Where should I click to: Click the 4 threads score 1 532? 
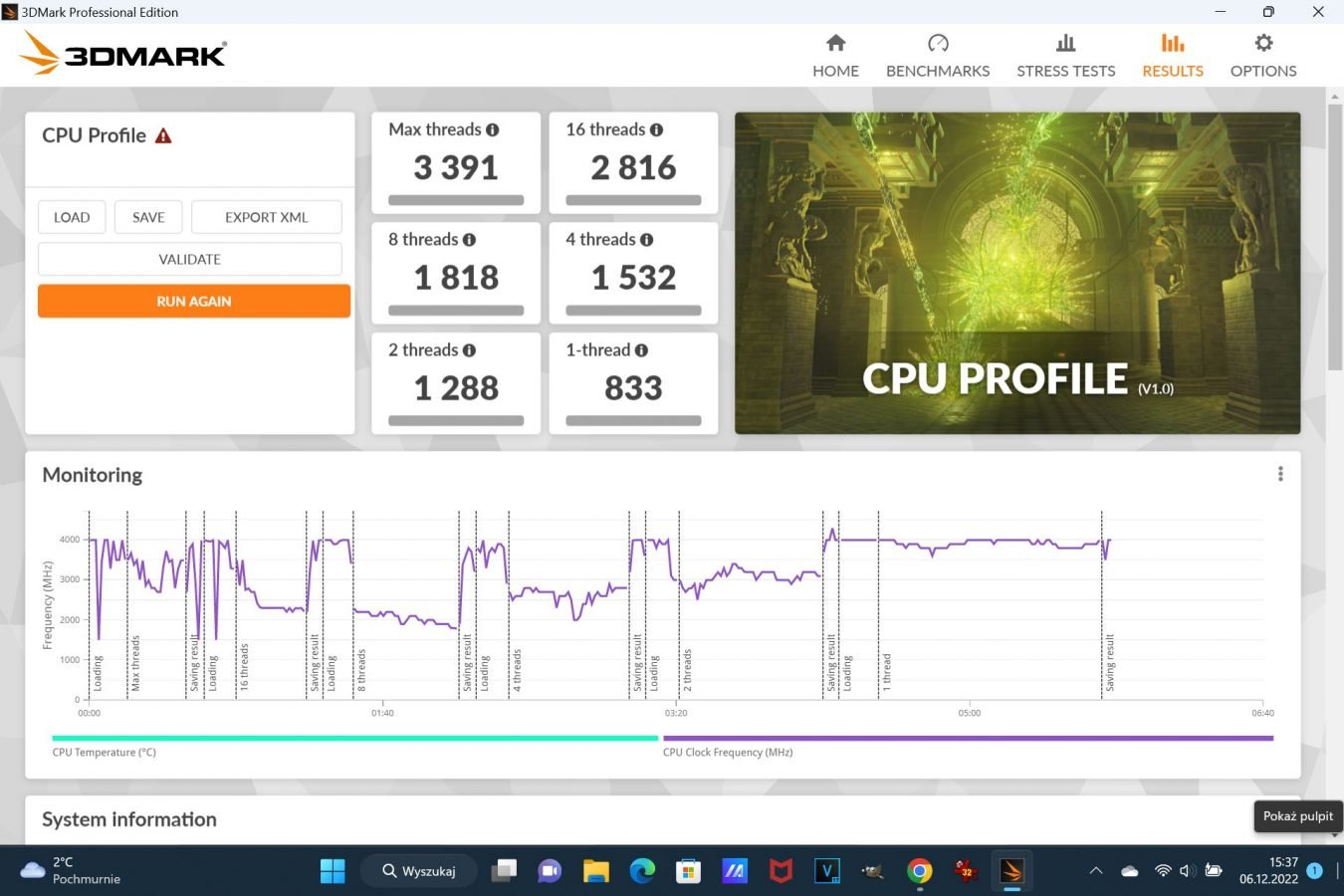[x=633, y=277]
